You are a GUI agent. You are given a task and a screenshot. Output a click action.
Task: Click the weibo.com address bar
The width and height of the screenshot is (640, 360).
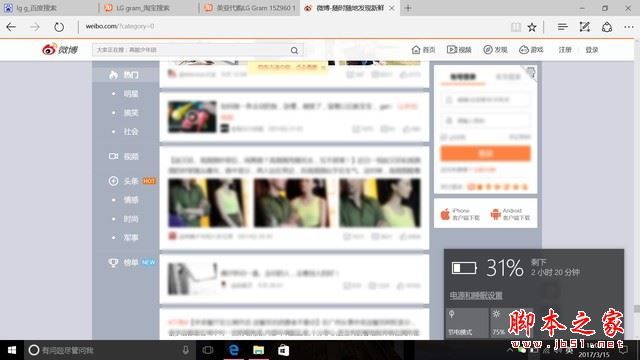[x=292, y=27]
